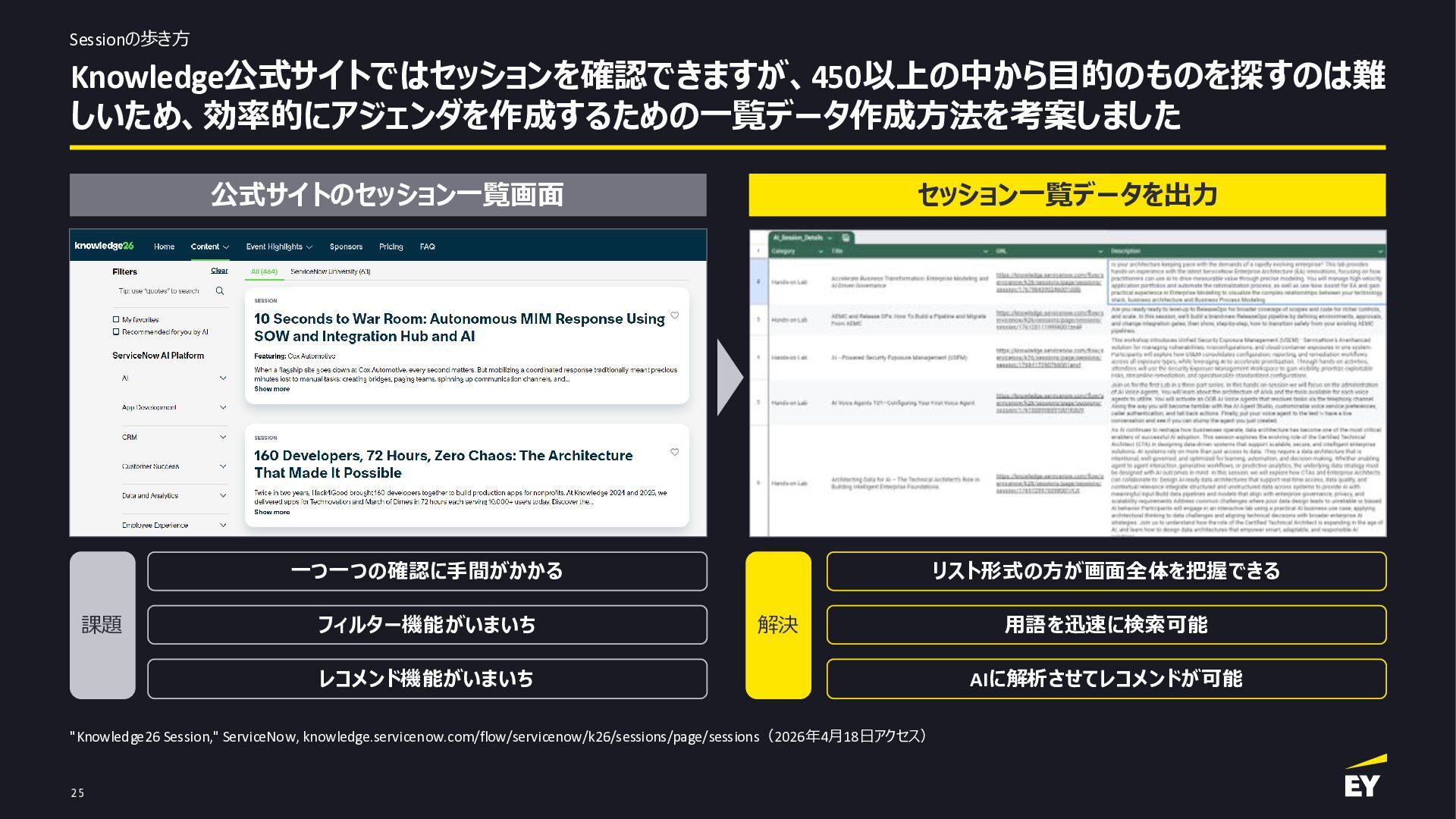This screenshot has width=1456, height=819.
Task: Open the first session URL in spreadsheet
Action: (x=1049, y=282)
